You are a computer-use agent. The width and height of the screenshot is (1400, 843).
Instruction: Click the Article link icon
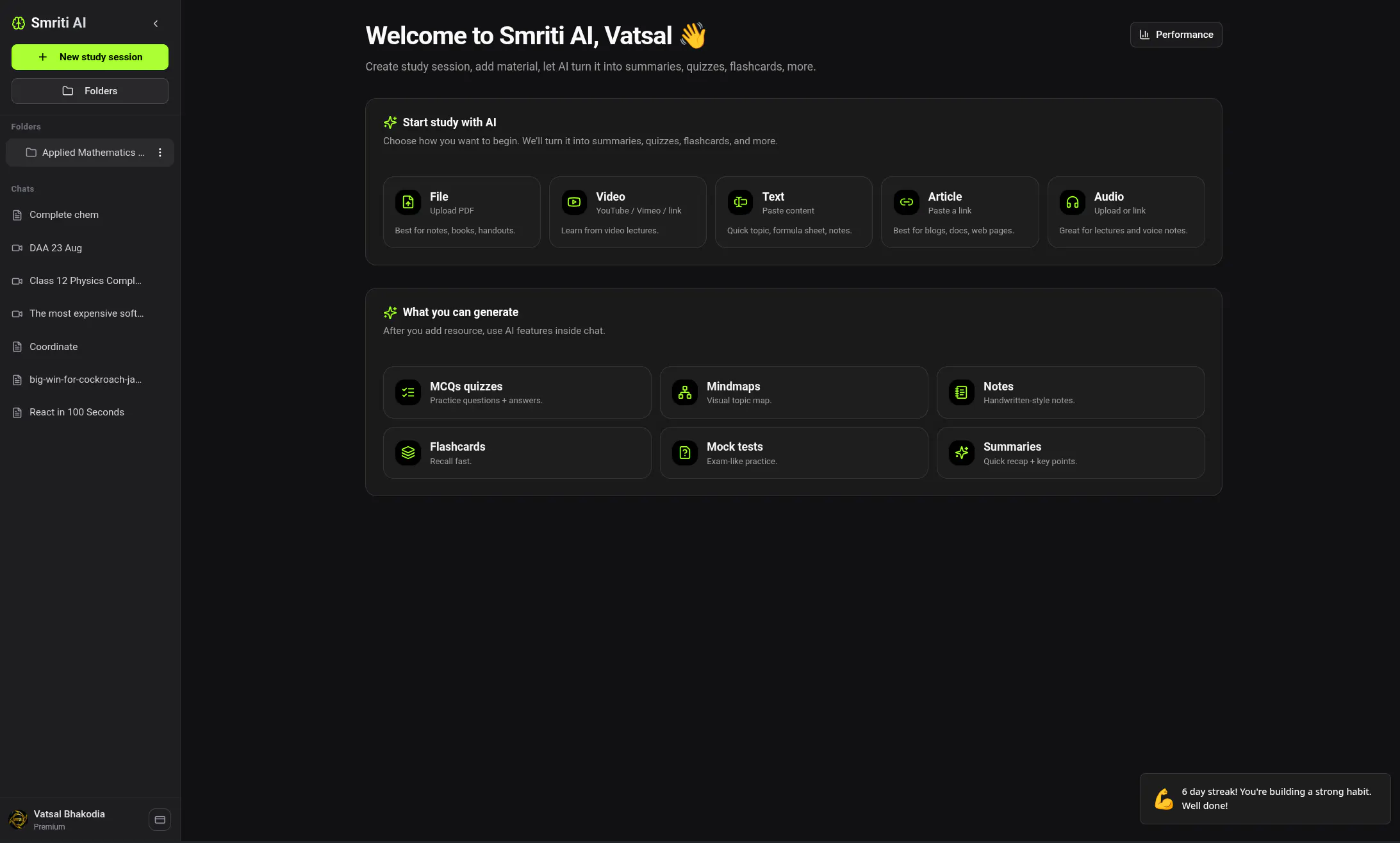(906, 203)
